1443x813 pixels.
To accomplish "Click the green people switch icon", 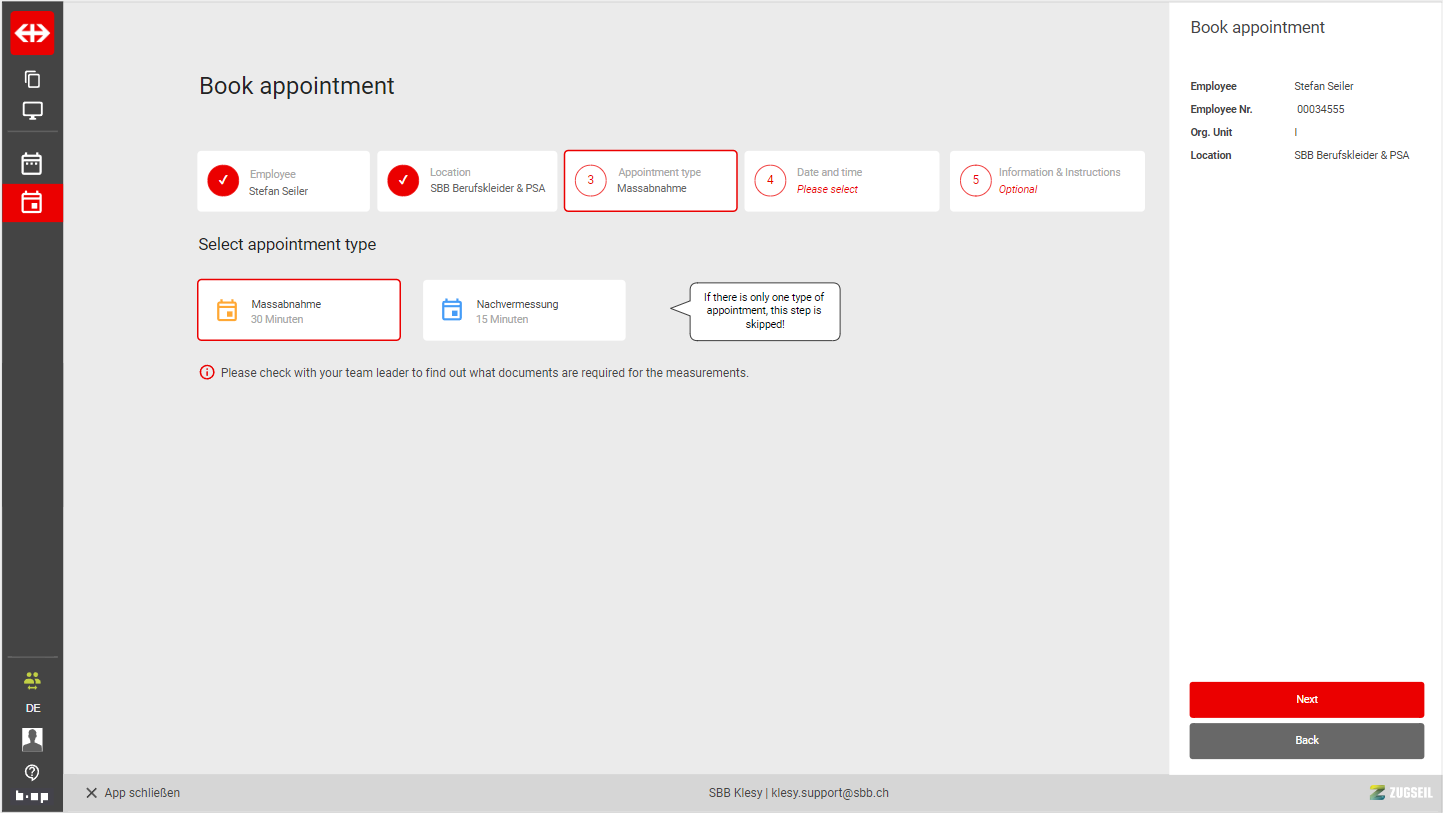I will pos(32,681).
